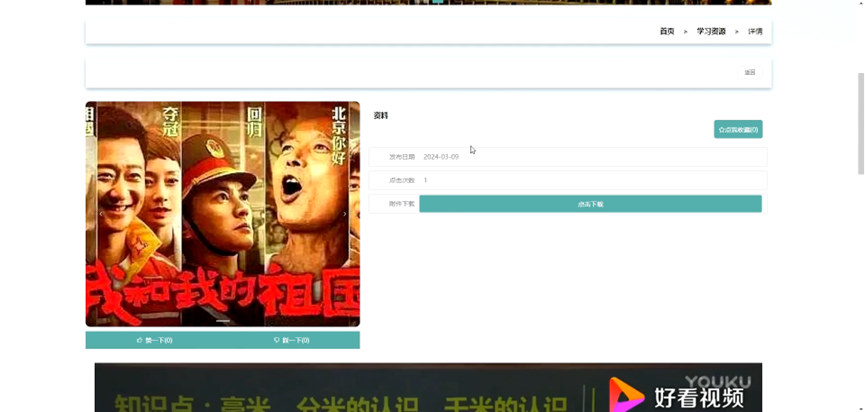
Task: Show previous carousel image with left arrow
Action: (100, 214)
